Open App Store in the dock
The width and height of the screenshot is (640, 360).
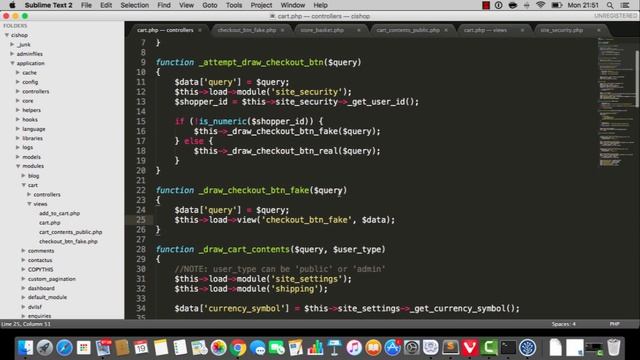click(392, 348)
